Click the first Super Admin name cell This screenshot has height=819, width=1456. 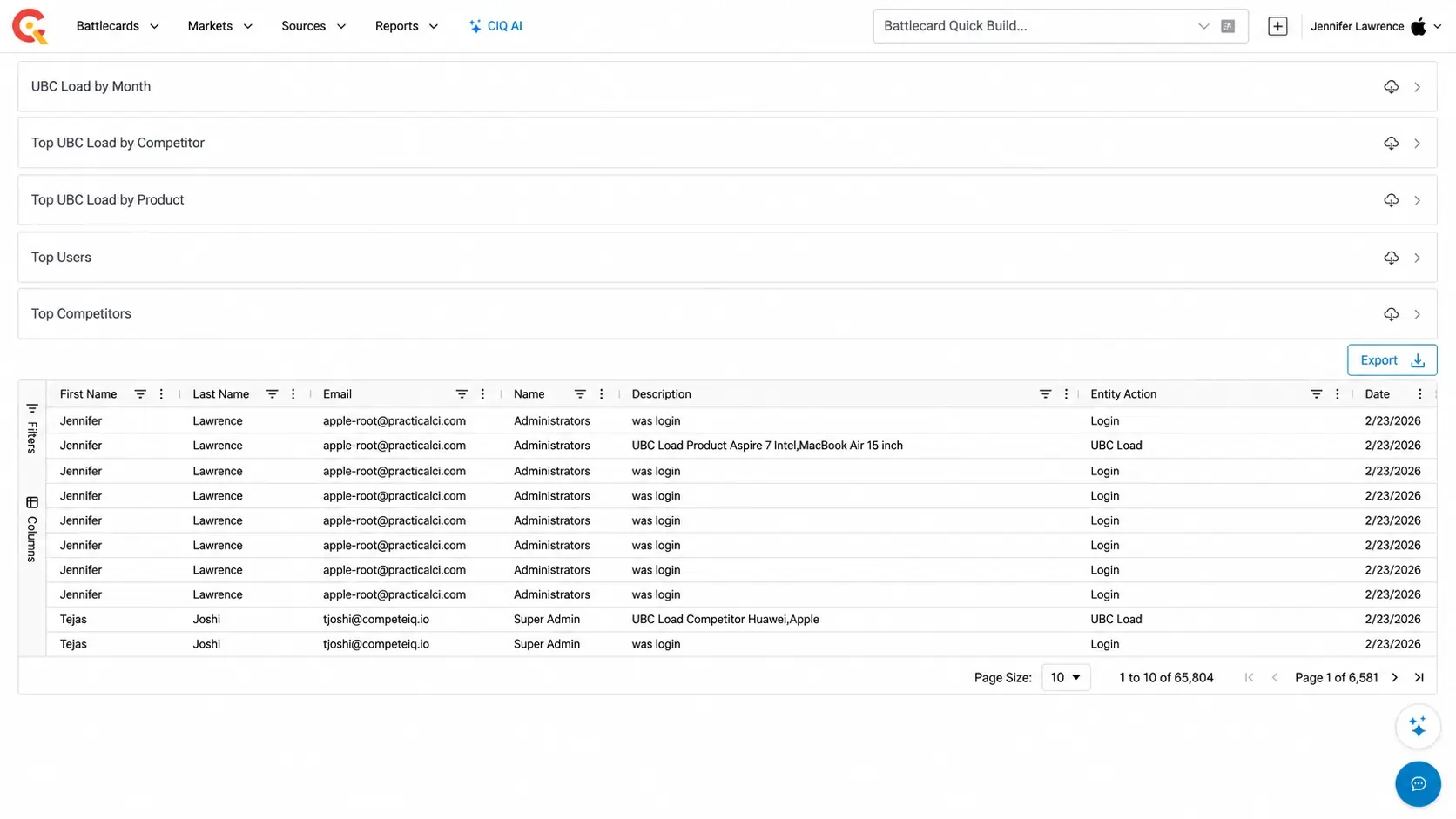point(547,620)
